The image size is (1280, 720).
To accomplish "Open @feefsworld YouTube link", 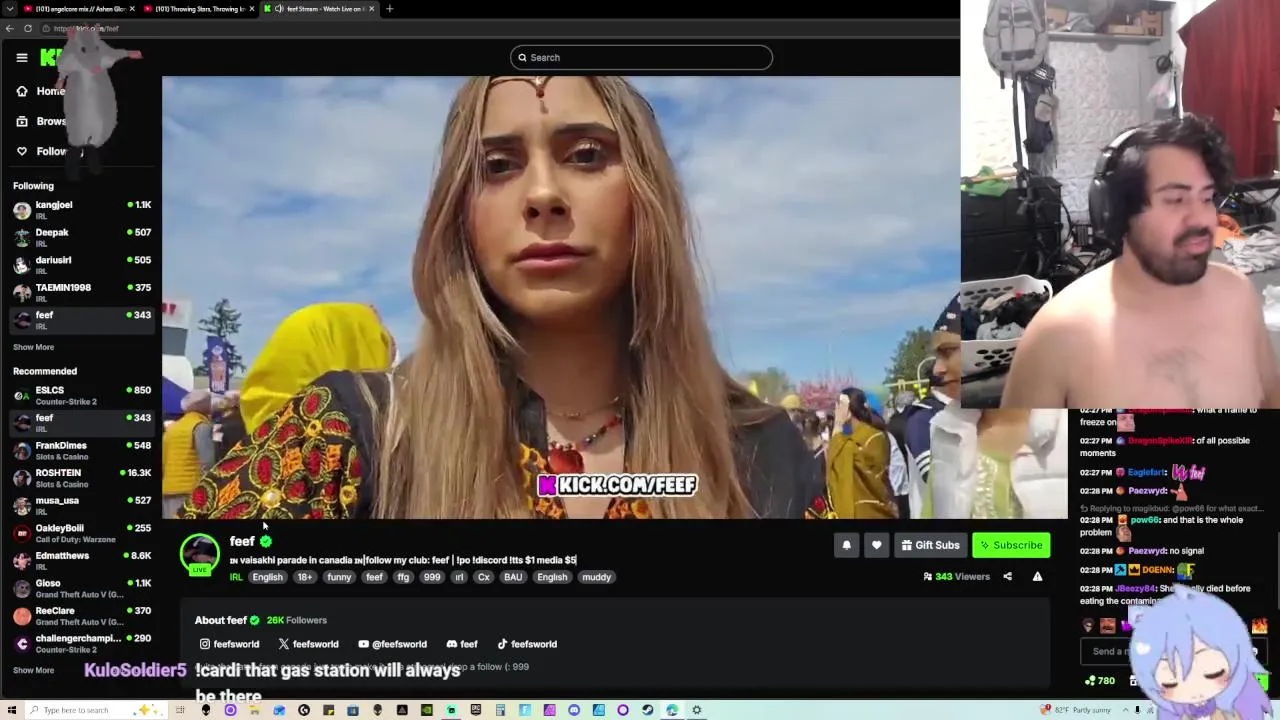I will coord(392,644).
